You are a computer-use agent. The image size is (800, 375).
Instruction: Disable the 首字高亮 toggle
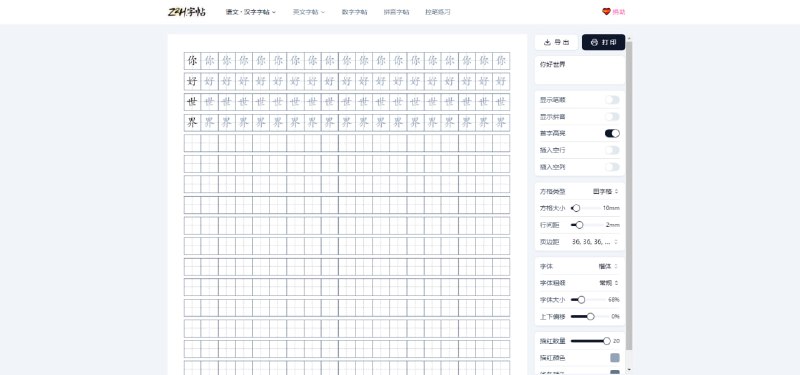tap(612, 133)
